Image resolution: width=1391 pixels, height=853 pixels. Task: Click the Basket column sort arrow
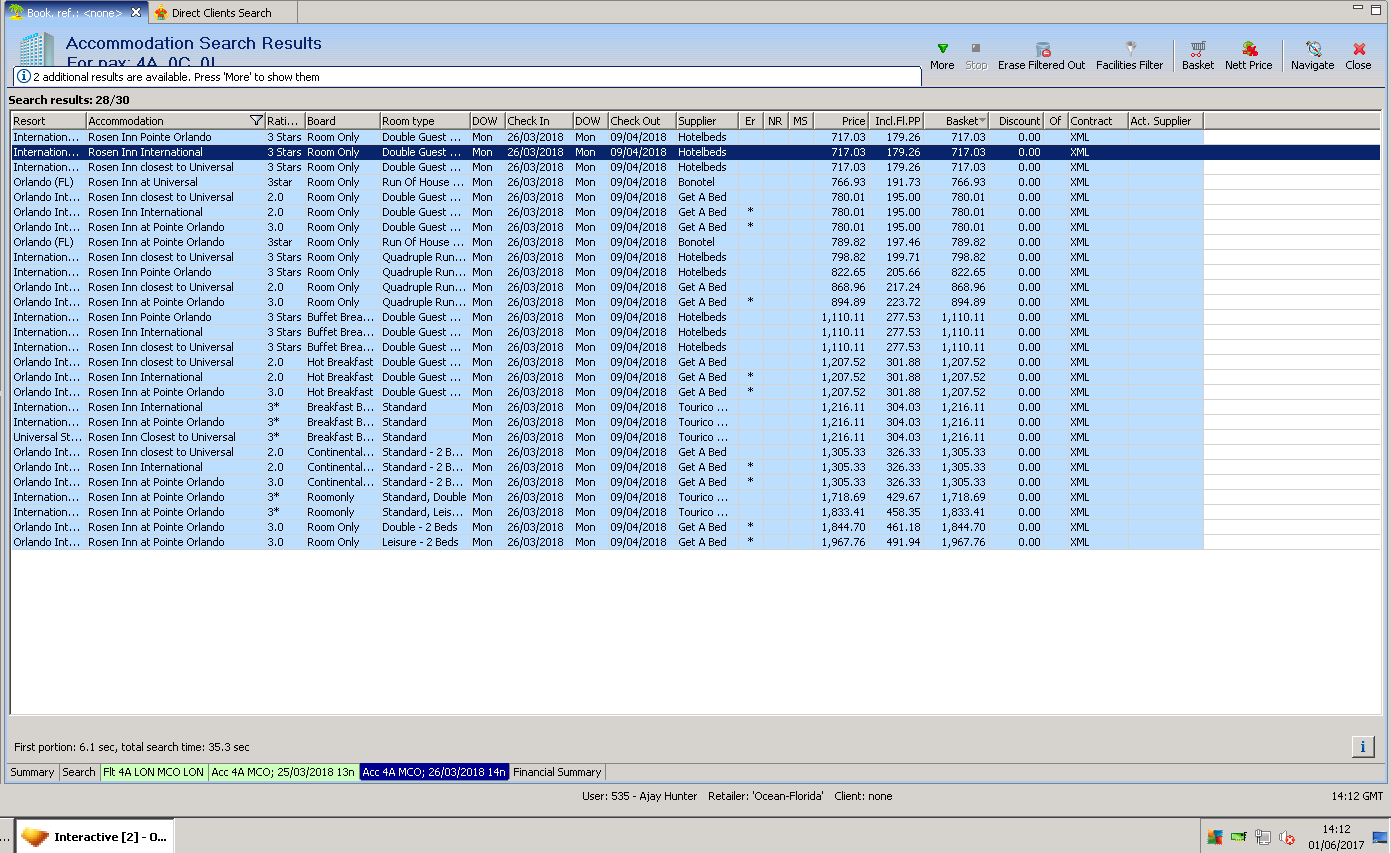point(982,121)
